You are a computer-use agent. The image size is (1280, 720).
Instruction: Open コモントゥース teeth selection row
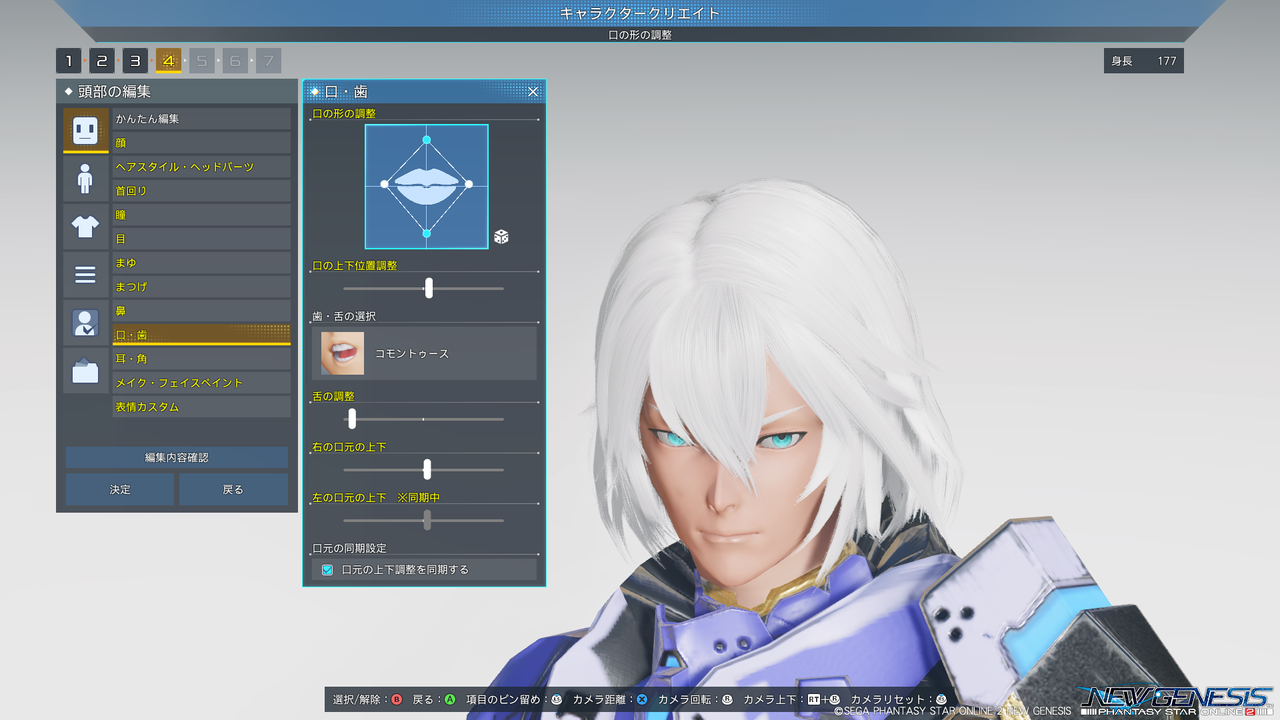tap(425, 353)
